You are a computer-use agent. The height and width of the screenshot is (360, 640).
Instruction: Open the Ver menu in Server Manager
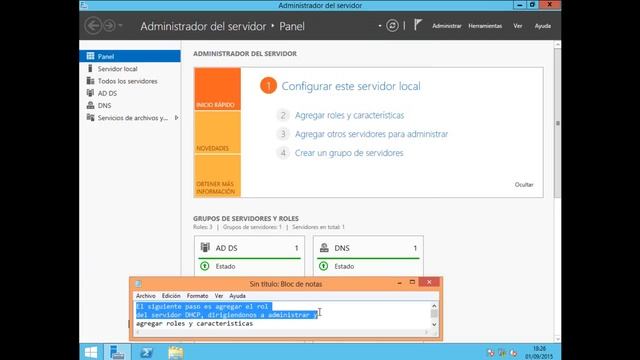pos(518,26)
